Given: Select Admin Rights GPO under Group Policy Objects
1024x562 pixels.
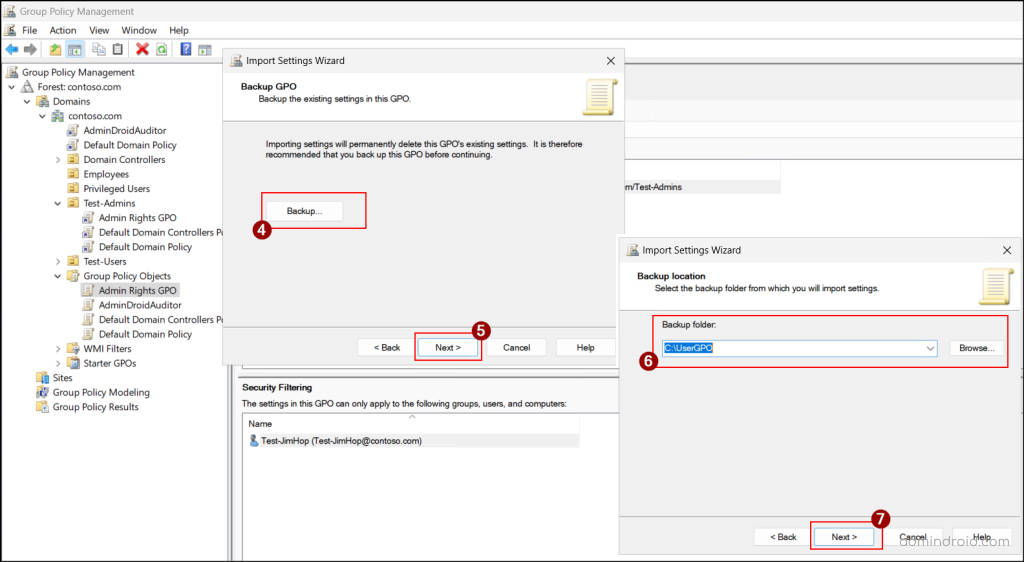Looking at the screenshot, I should point(138,290).
